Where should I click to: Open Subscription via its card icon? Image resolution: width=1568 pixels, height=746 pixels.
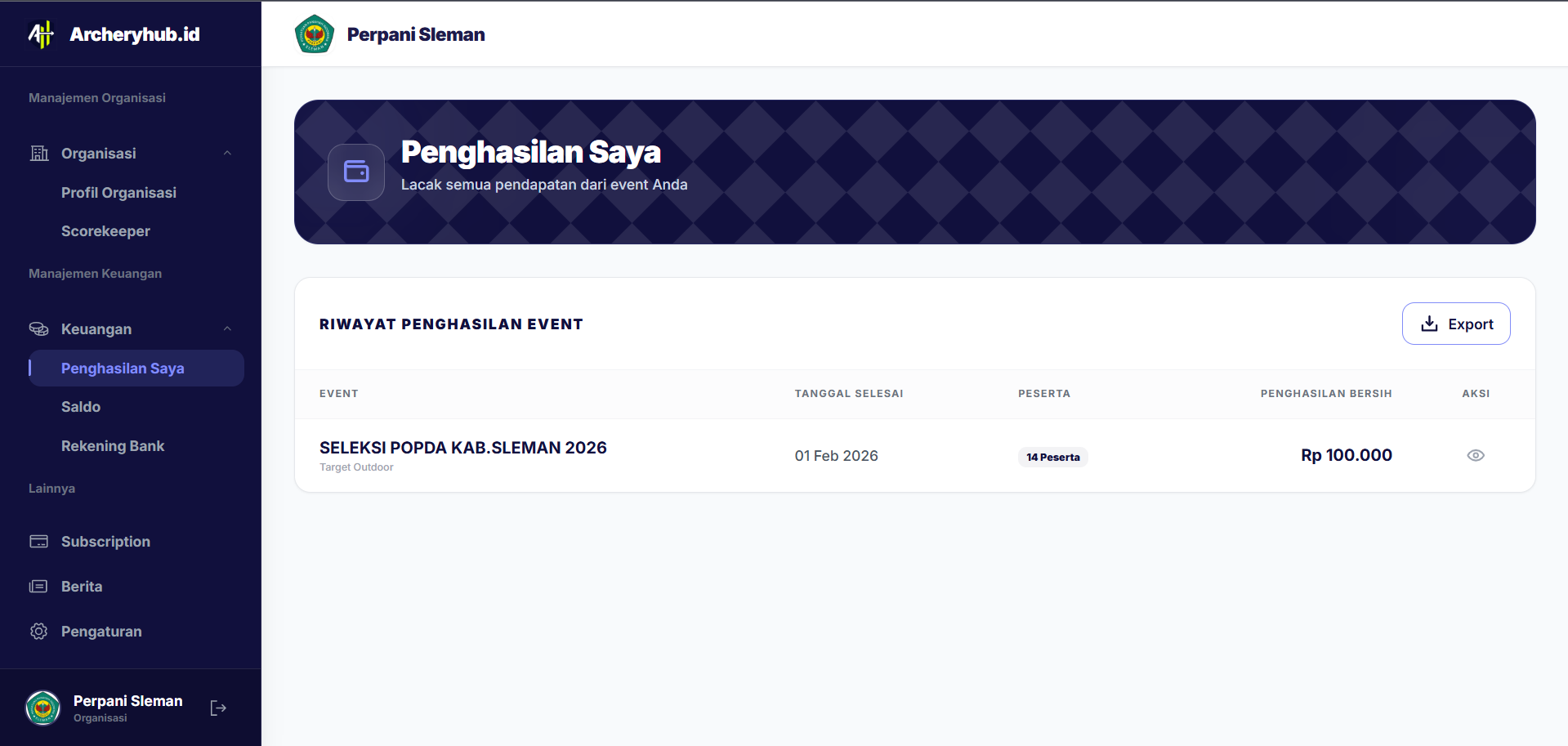pos(38,541)
